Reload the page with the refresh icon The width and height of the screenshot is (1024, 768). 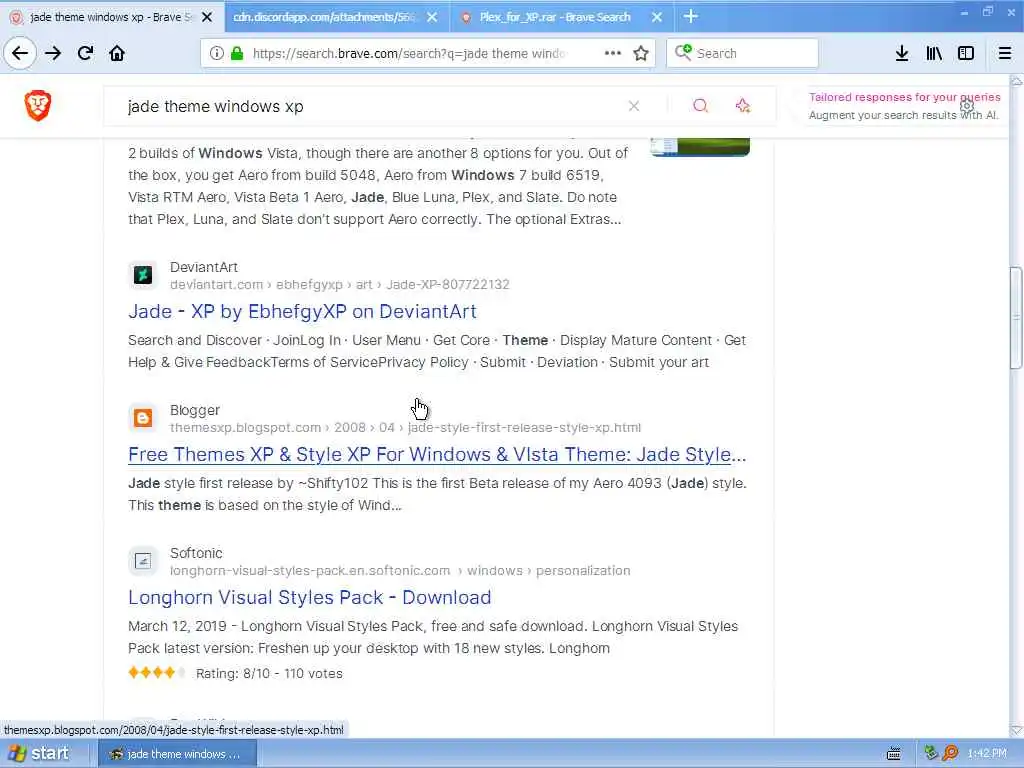coord(85,53)
